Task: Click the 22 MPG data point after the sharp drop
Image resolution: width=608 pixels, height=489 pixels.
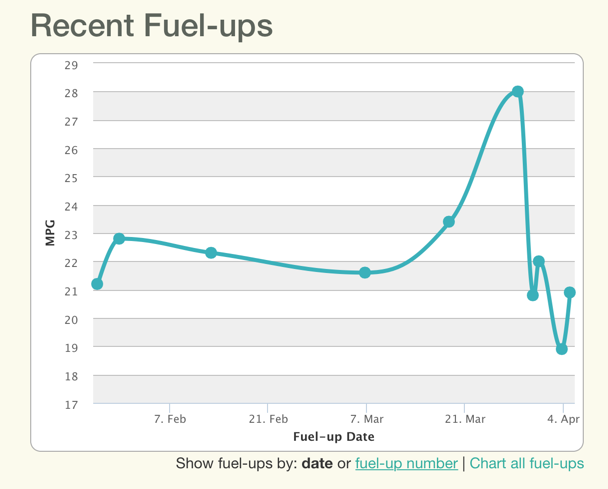Action: tap(539, 261)
